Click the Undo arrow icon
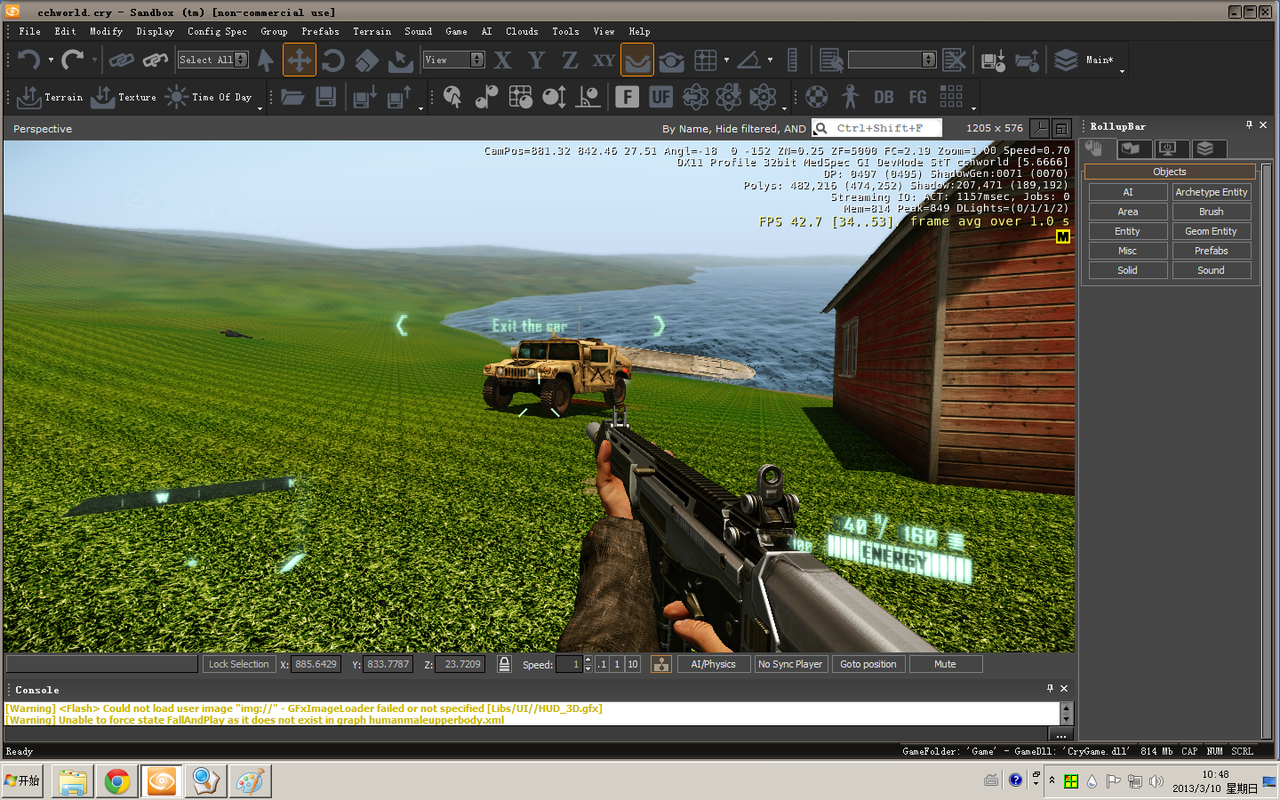The image size is (1280, 800). pyautogui.click(x=29, y=60)
